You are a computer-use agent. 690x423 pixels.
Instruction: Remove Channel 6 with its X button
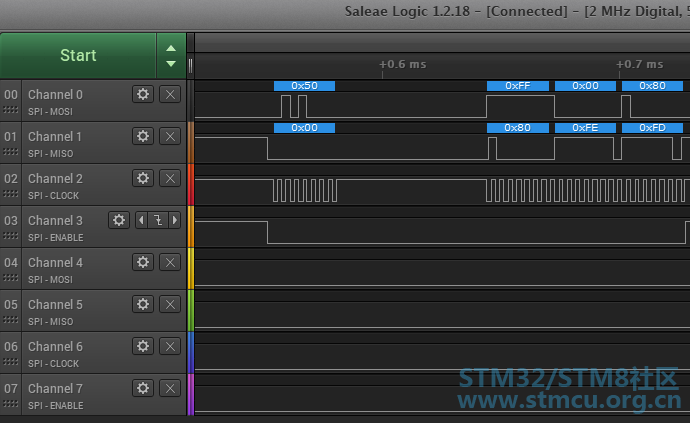tap(170, 346)
